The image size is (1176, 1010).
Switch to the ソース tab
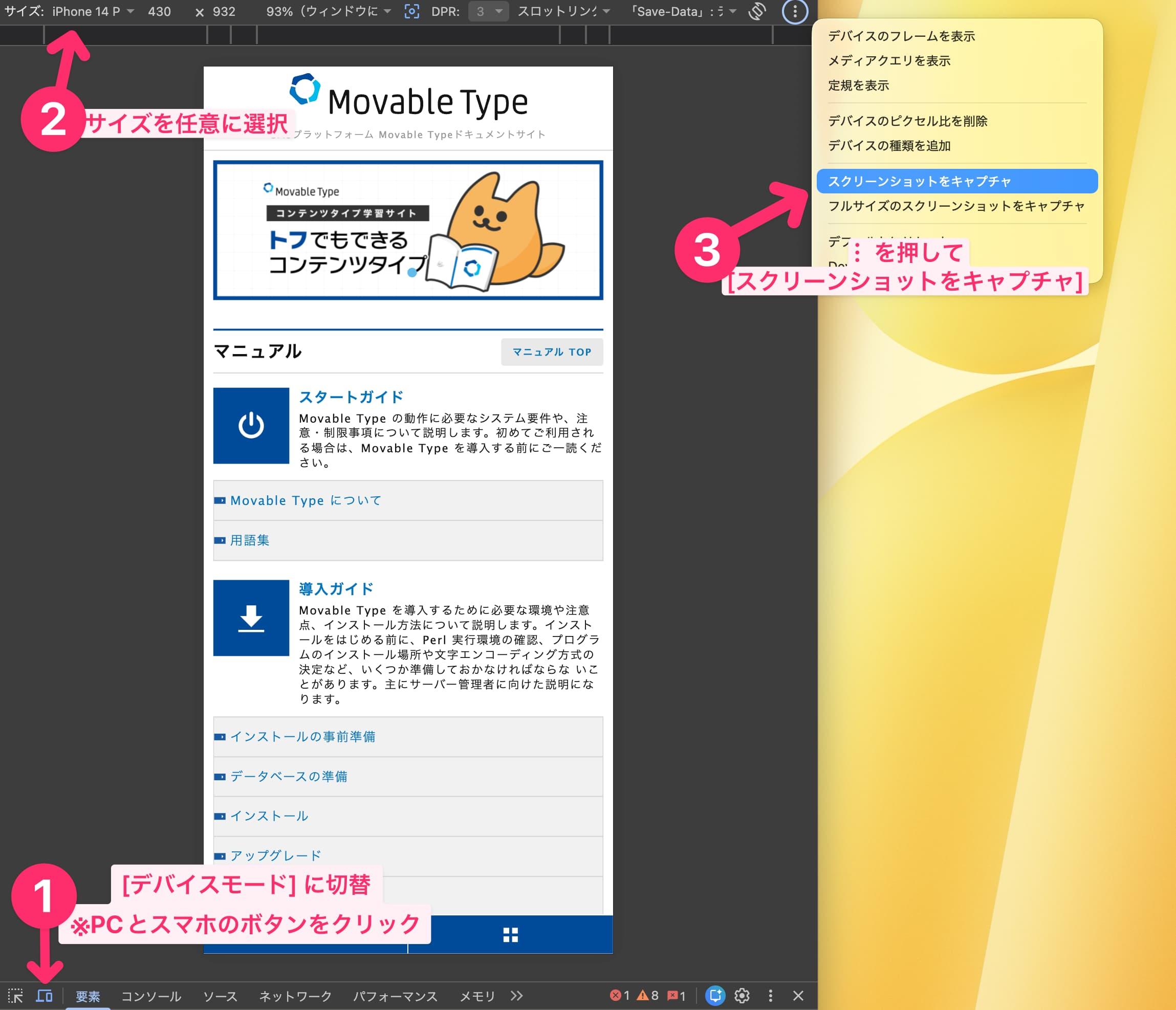click(x=220, y=996)
